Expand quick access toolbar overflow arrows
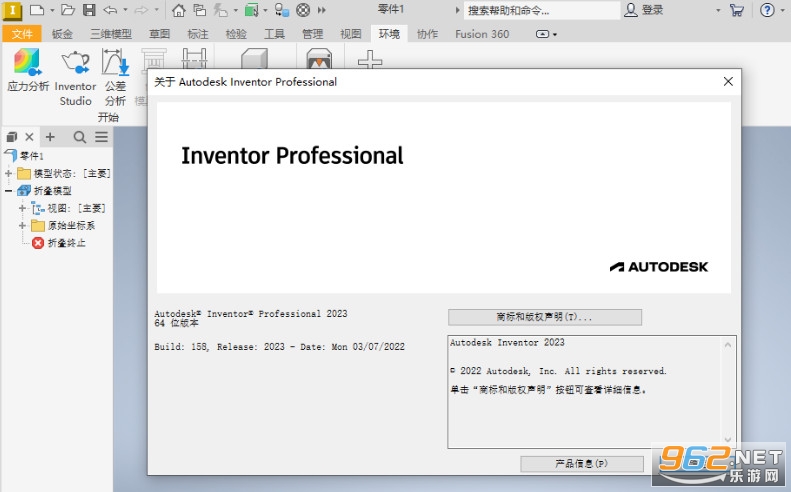 [x=322, y=10]
